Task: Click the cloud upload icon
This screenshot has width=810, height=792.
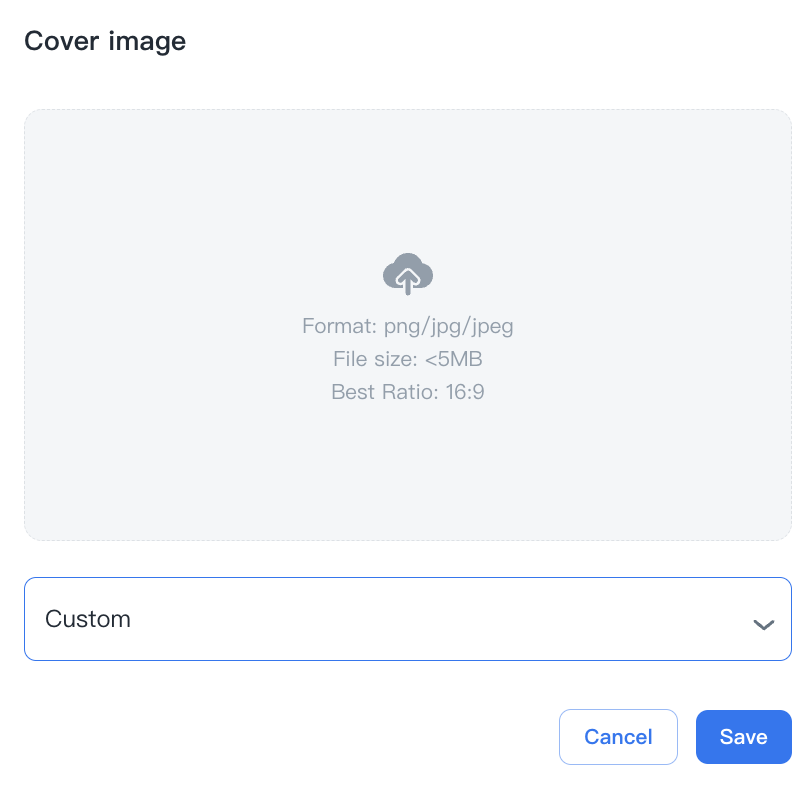Action: click(408, 273)
